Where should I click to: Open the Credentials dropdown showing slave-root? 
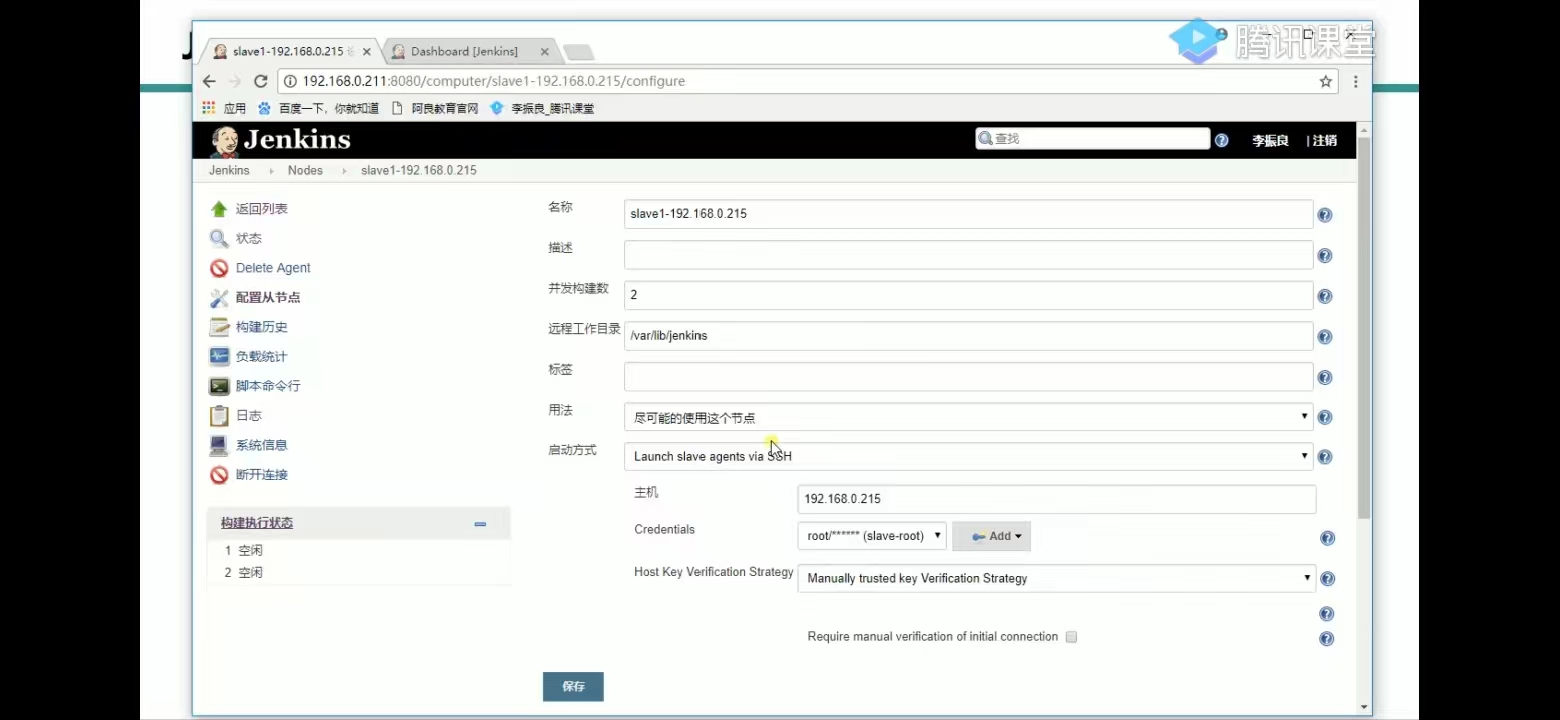872,536
